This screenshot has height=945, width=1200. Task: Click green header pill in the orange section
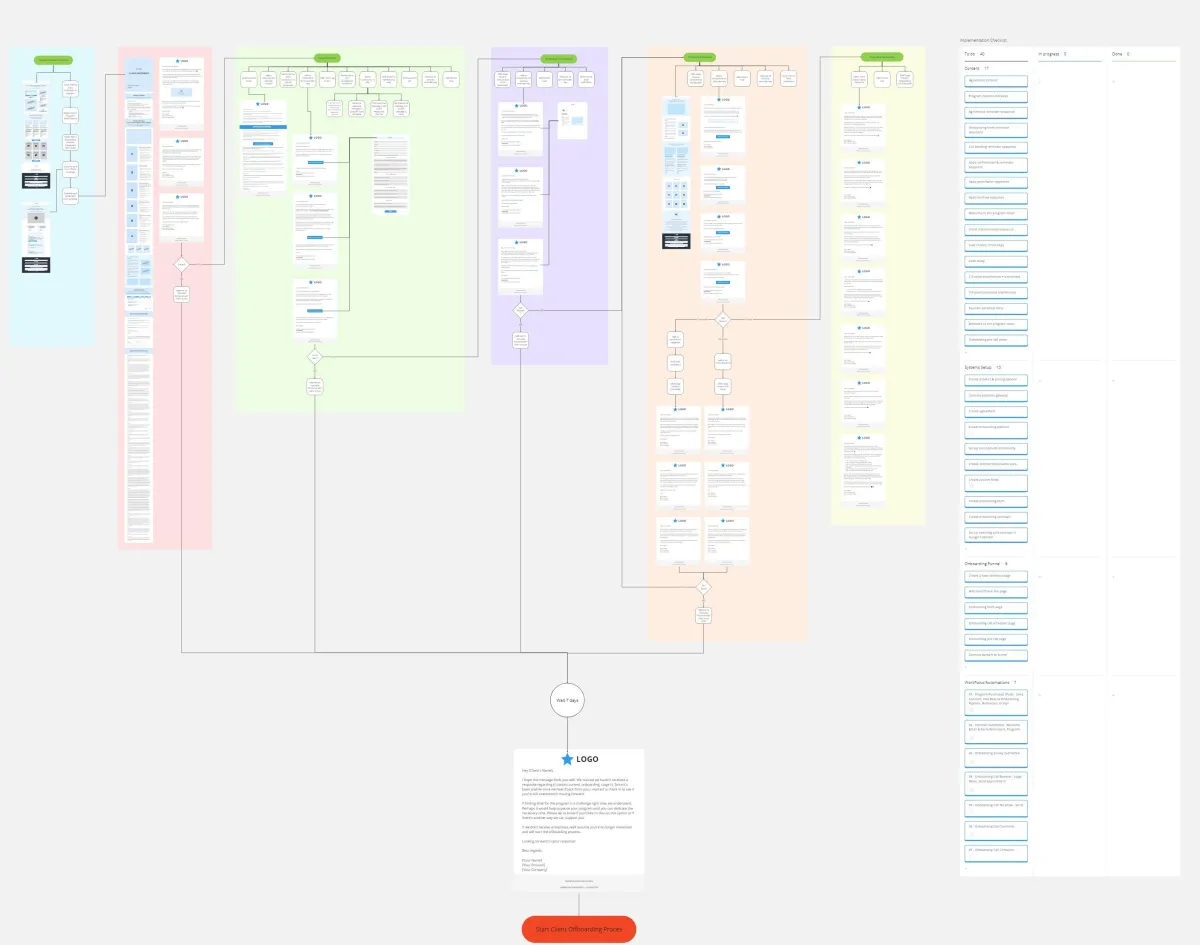698,58
